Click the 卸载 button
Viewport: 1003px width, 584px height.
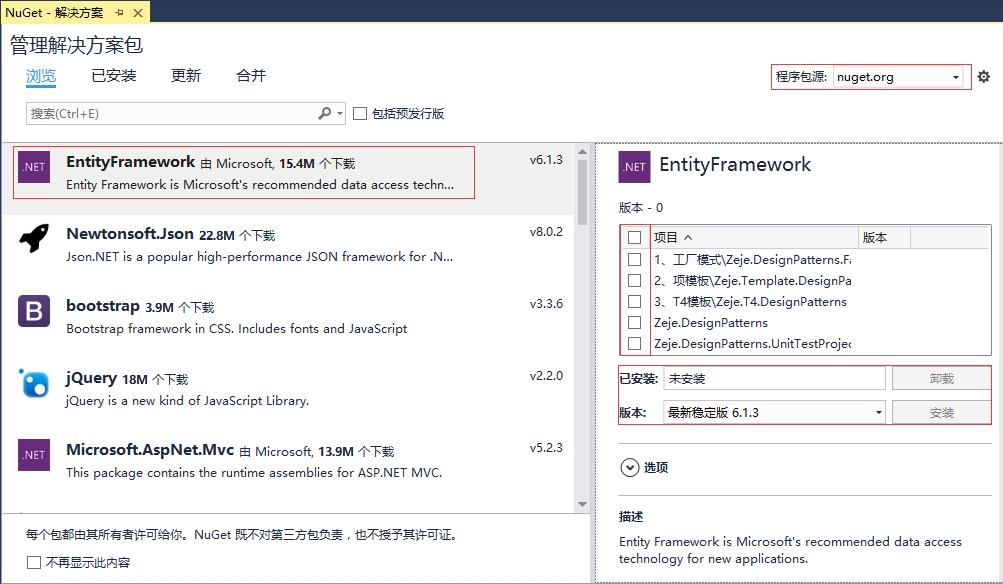pyautogui.click(x=942, y=378)
